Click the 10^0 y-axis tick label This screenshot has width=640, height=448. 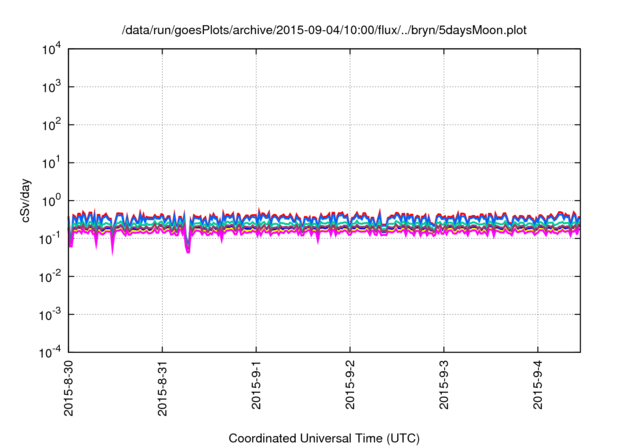(51, 201)
